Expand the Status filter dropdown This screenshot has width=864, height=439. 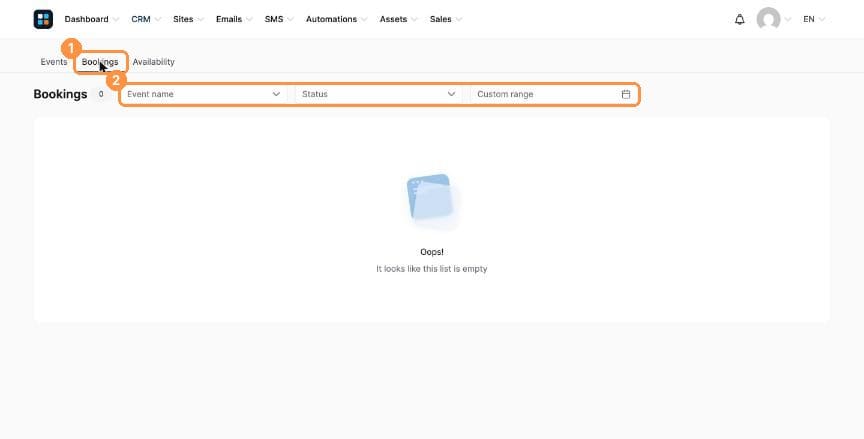[x=379, y=94]
